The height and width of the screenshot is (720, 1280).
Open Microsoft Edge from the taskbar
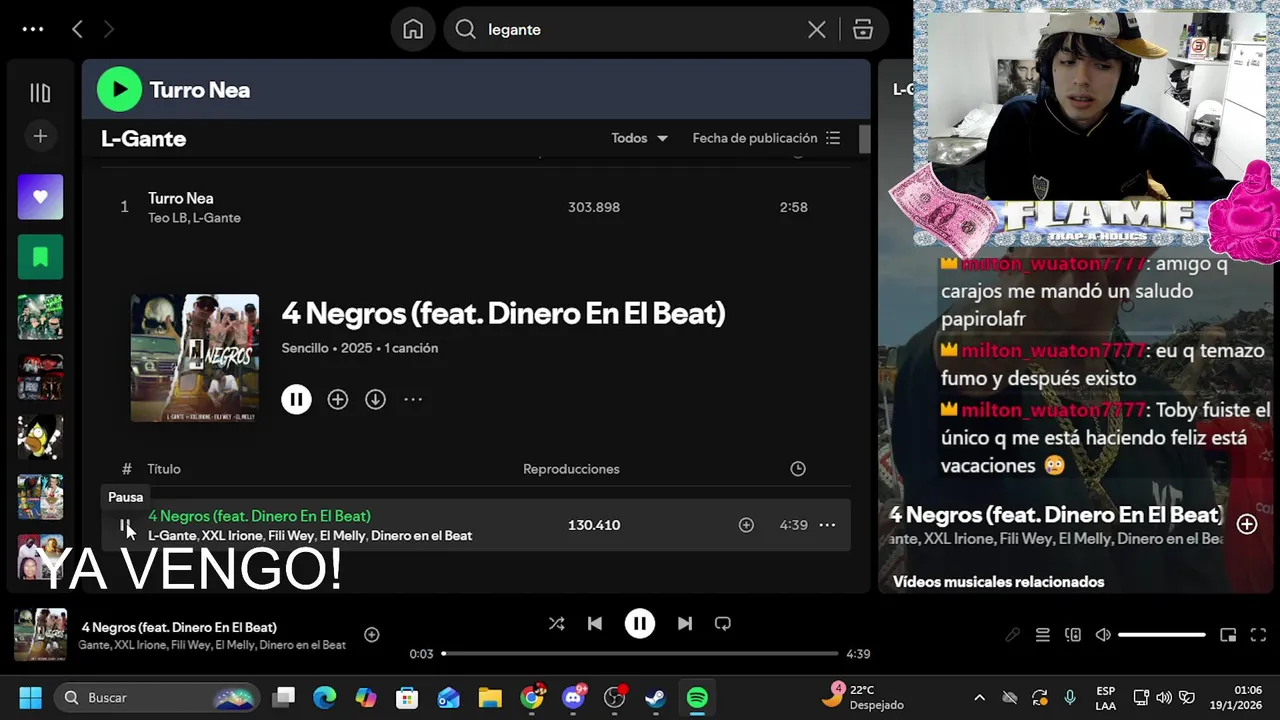(x=325, y=697)
